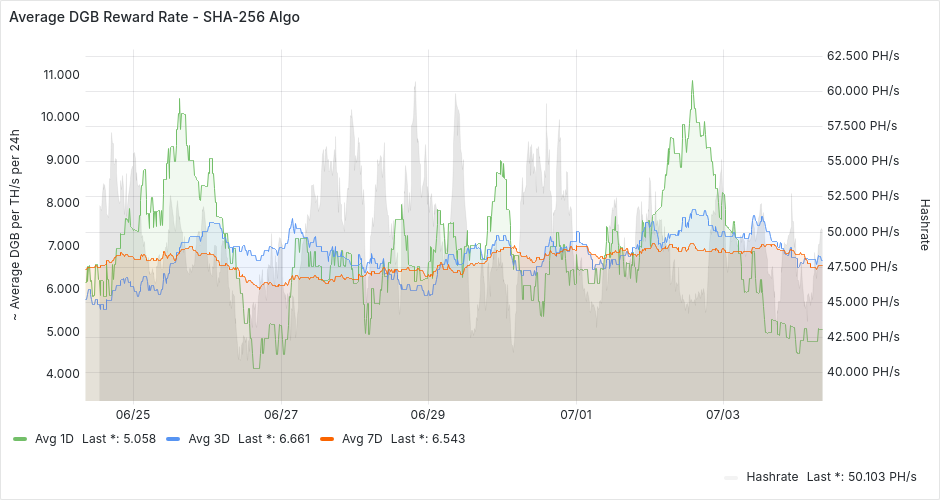
Task: Click the 57.500 PH/s right axis label
Action: [862, 125]
